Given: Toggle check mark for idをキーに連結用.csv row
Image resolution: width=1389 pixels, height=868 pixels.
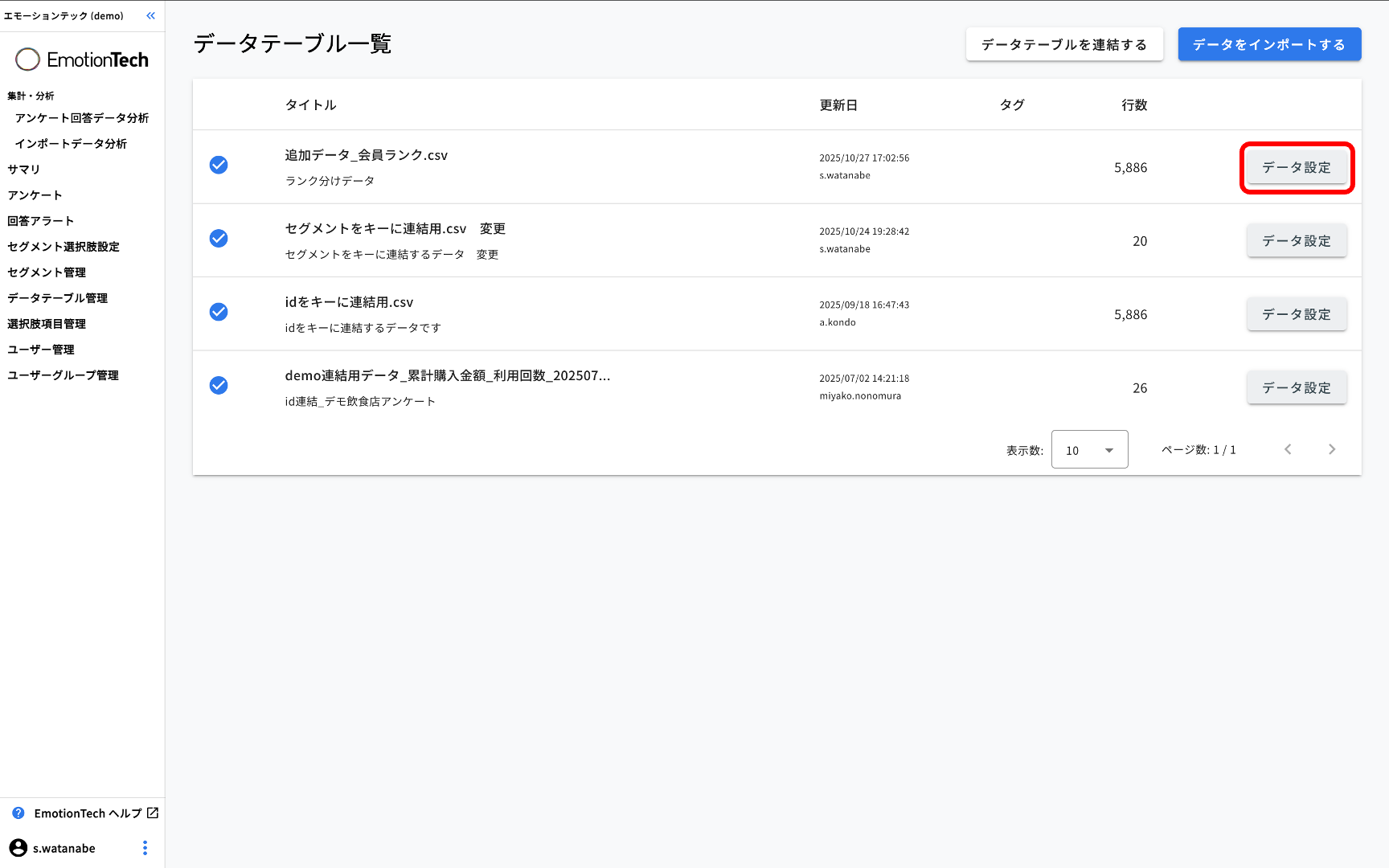Looking at the screenshot, I should (219, 312).
